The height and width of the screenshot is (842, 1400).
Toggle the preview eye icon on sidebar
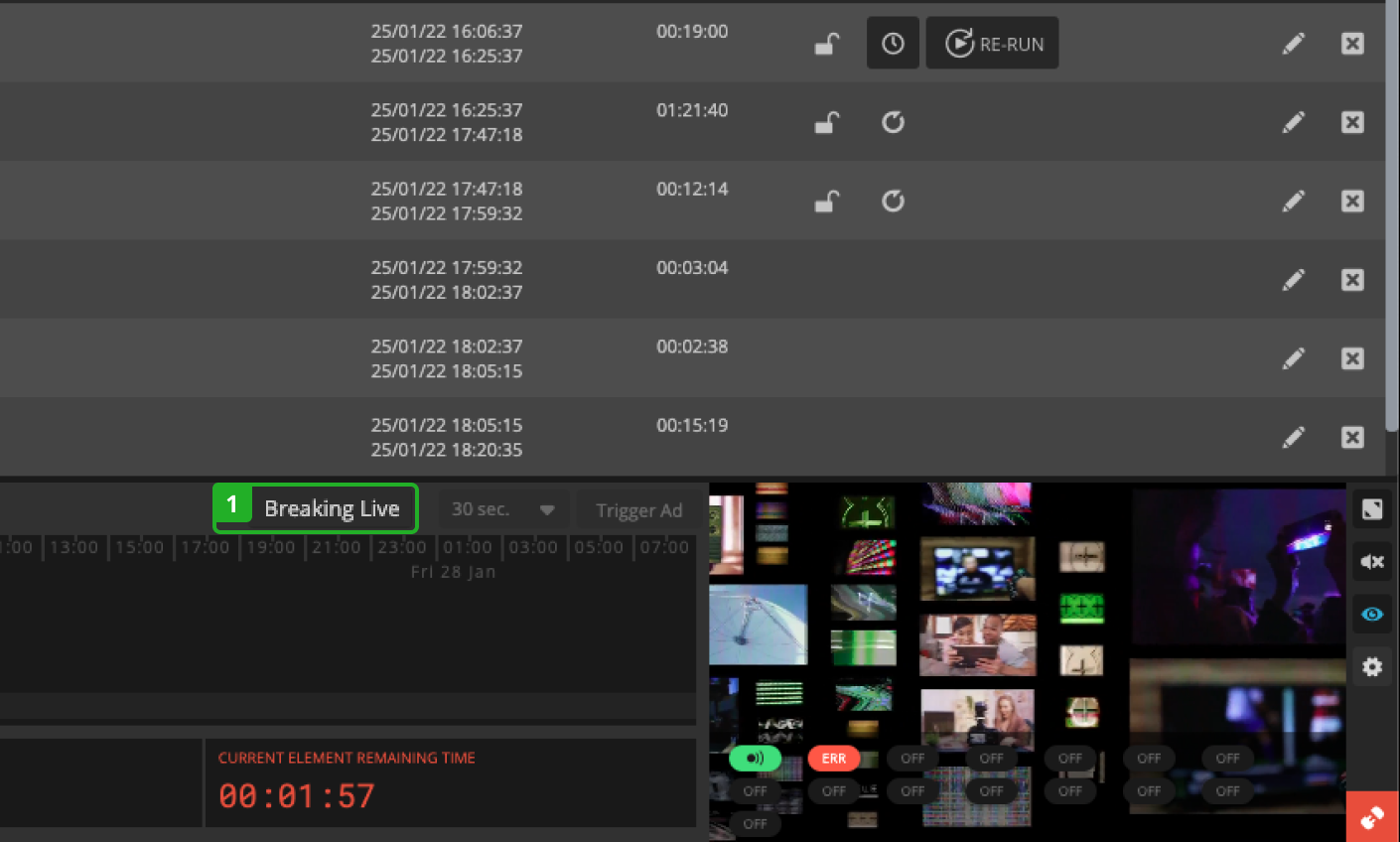[x=1371, y=614]
